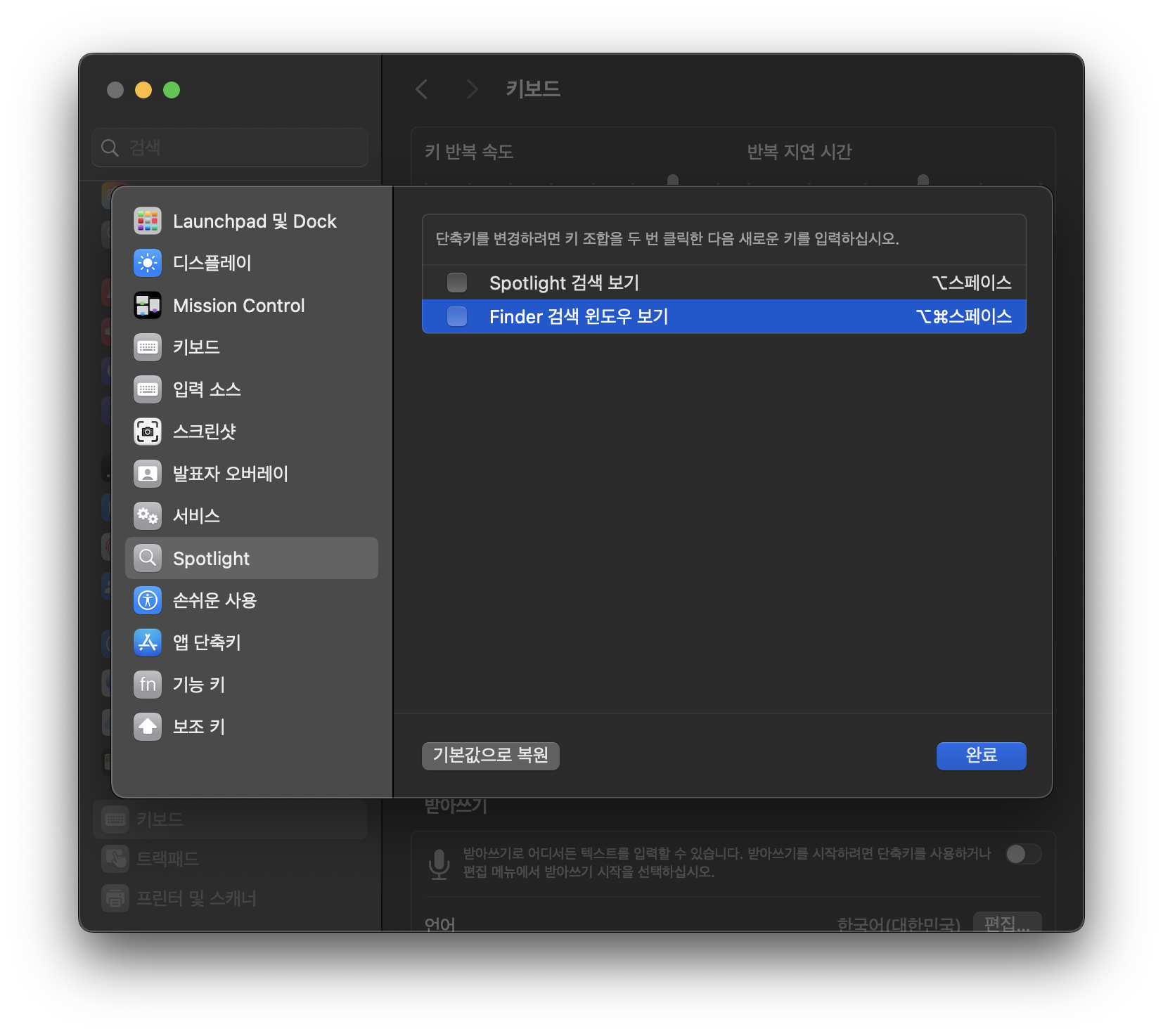Select Spotlight in the category list
The image size is (1163, 1036).
pos(252,558)
